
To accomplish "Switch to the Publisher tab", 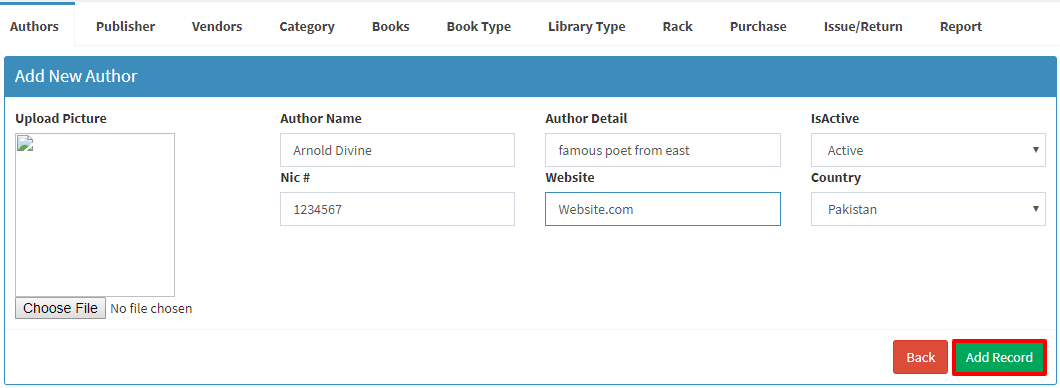I will [x=125, y=26].
